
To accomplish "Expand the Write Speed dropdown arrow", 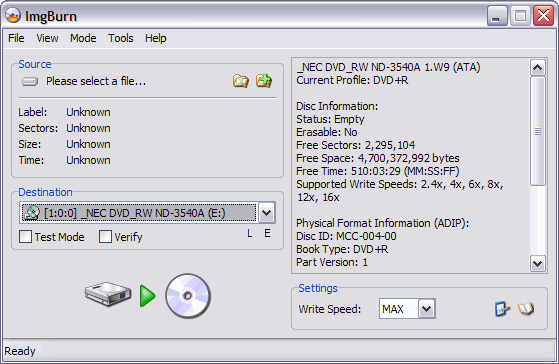I will (x=426, y=309).
